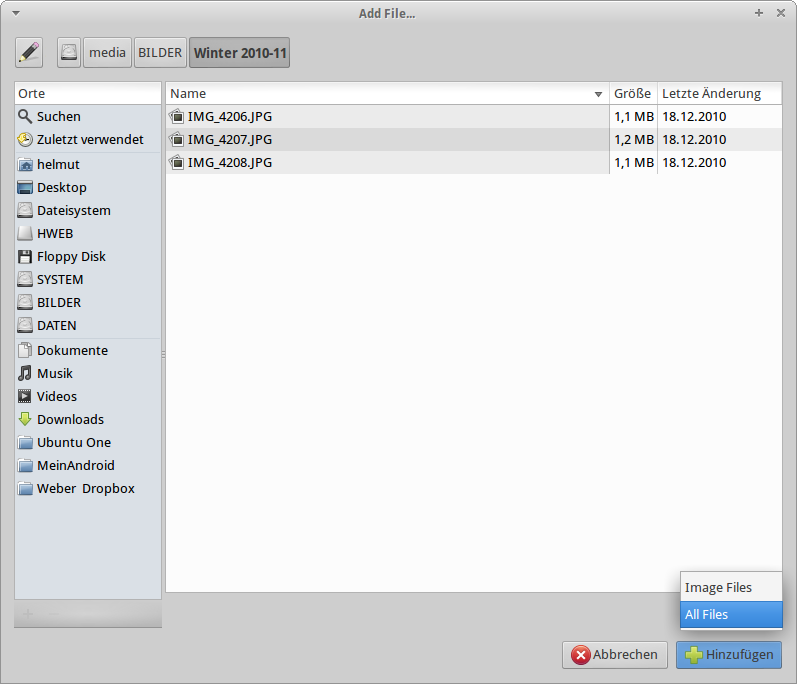
Task: Open the helmut home folder
Action: [x=58, y=165]
